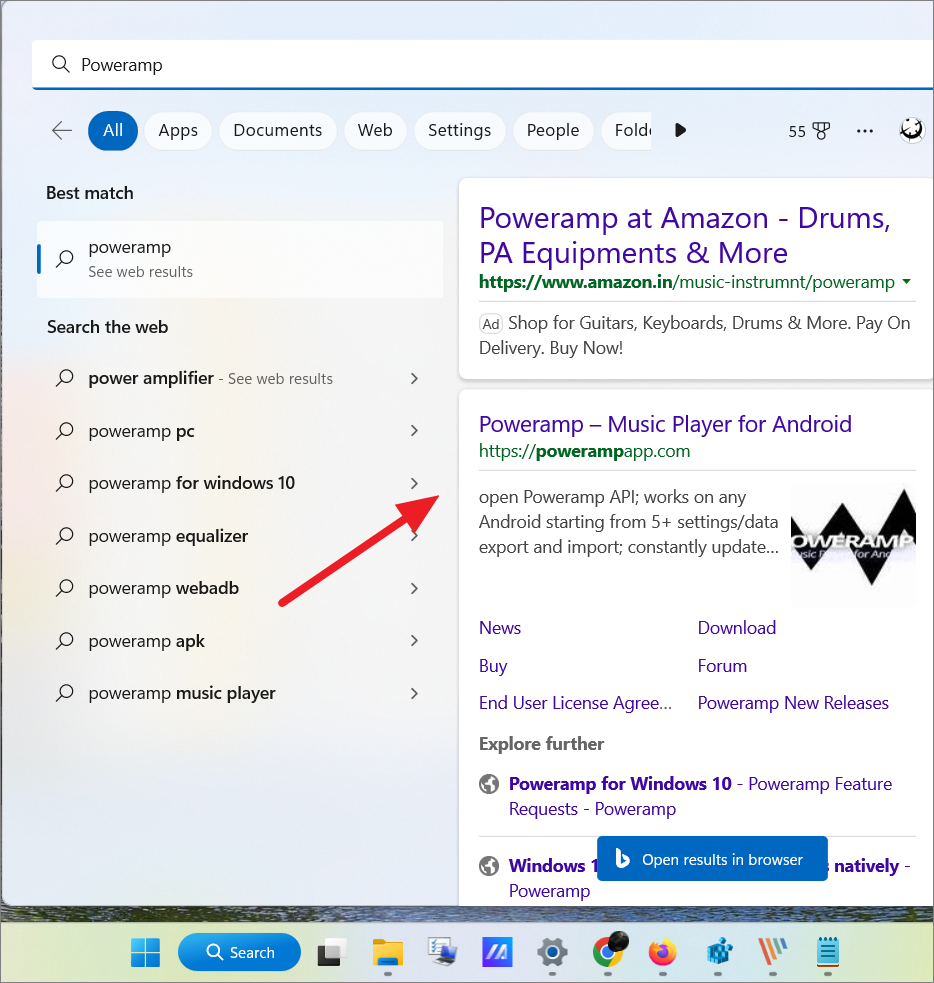Select poweramp for windows 10 suggestion
This screenshot has height=983, width=934.
tap(192, 483)
